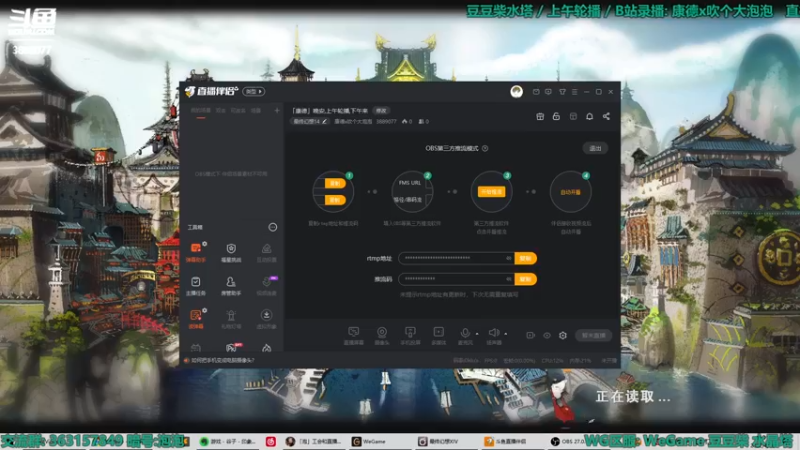The width and height of the screenshot is (800, 450).
Task: Add 多媒体 media source
Action: tap(438, 335)
